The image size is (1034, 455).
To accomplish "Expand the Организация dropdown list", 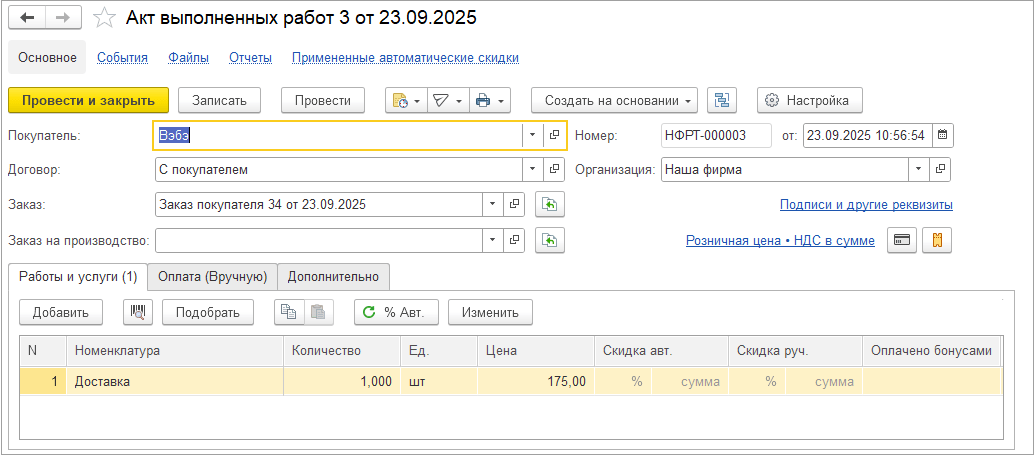I will coord(919,169).
